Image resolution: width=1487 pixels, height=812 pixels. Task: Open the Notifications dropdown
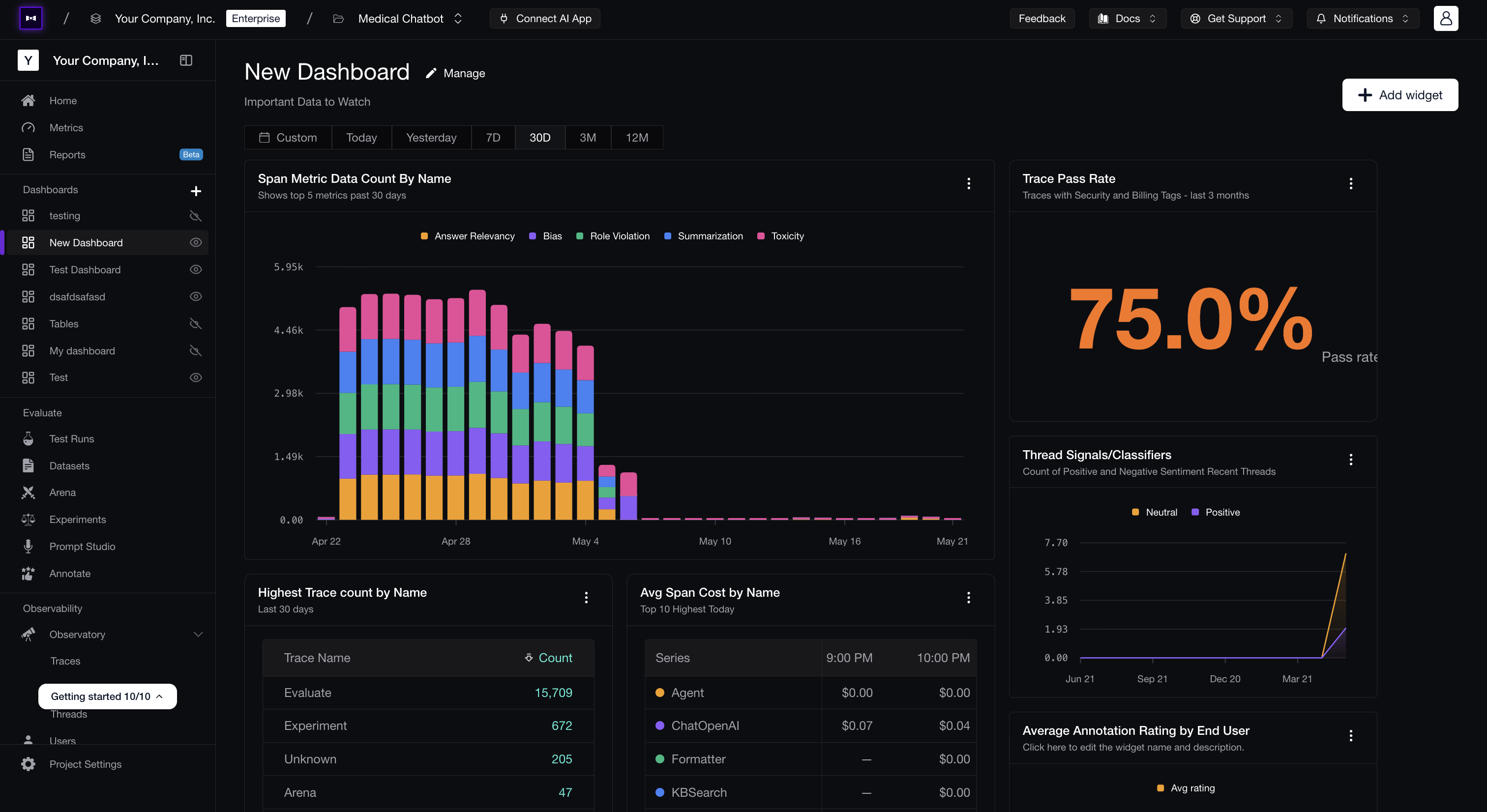point(1362,19)
